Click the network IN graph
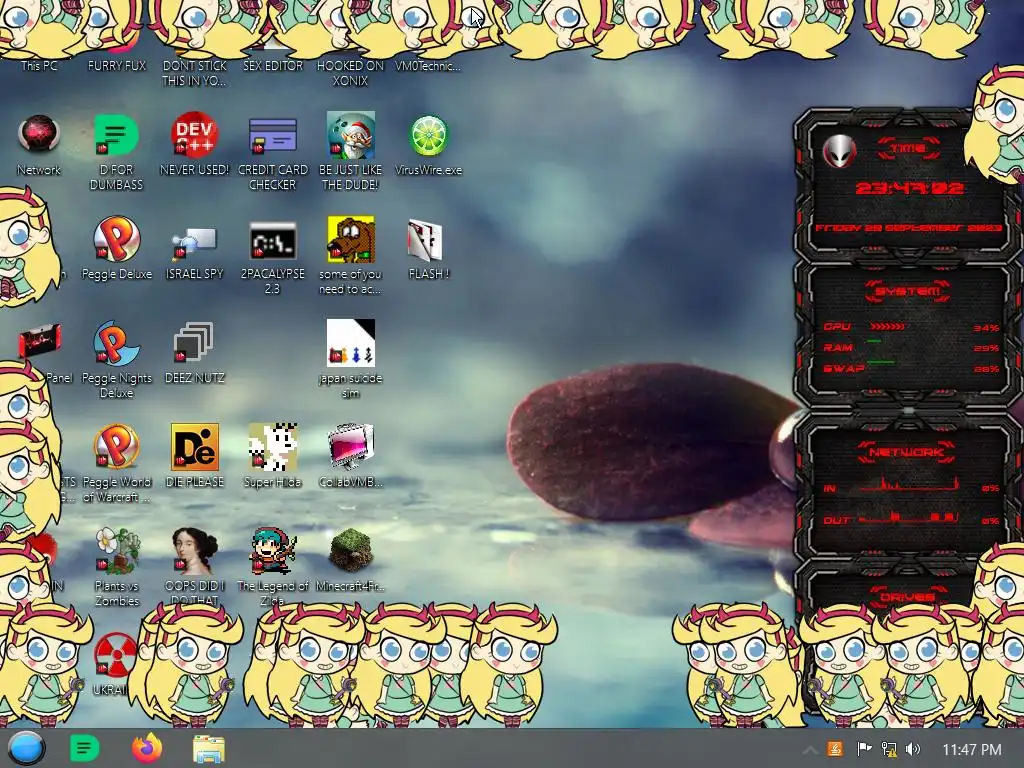The image size is (1024, 768). 908,485
